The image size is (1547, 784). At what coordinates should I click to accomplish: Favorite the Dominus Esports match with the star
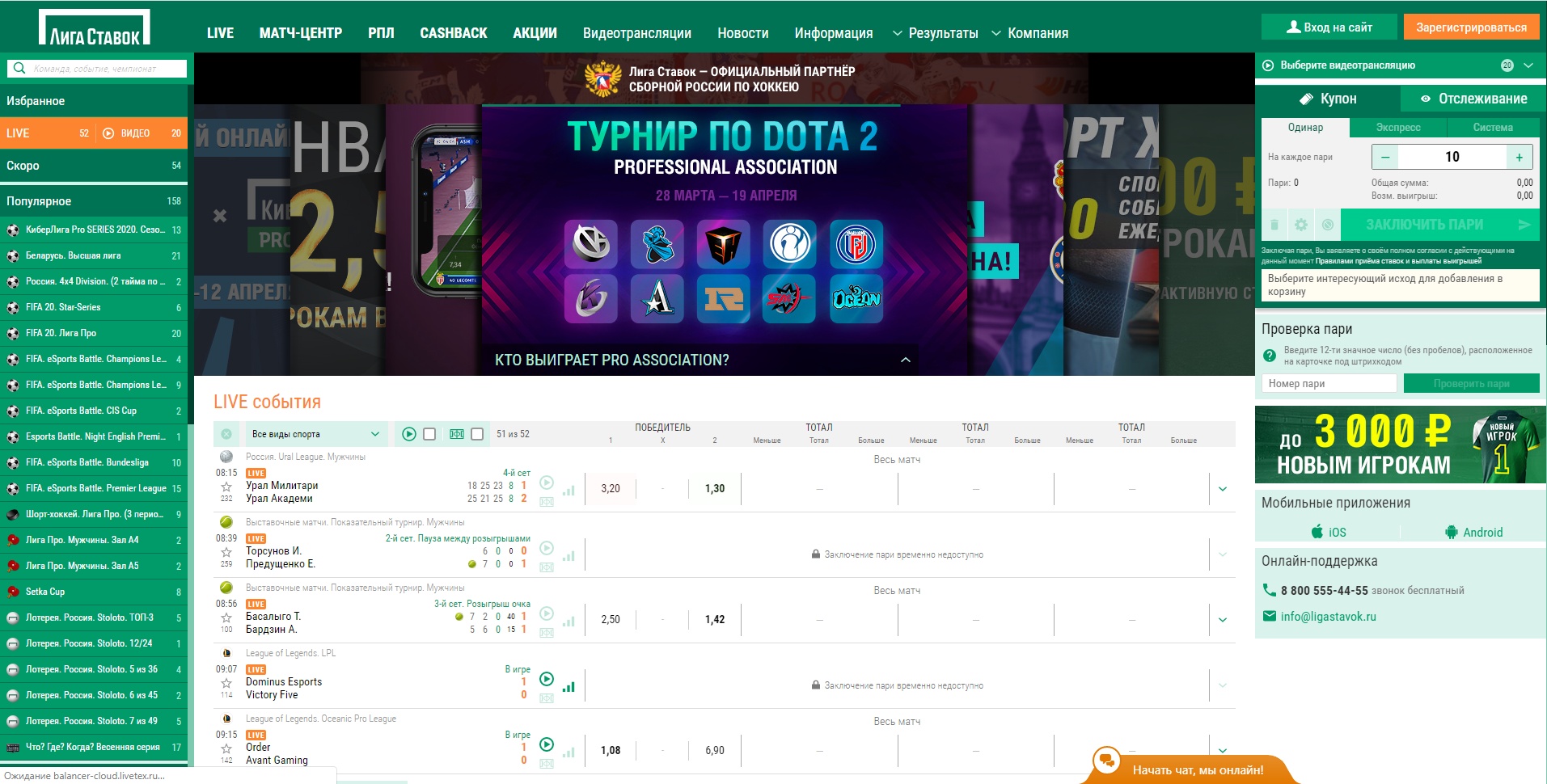click(226, 683)
